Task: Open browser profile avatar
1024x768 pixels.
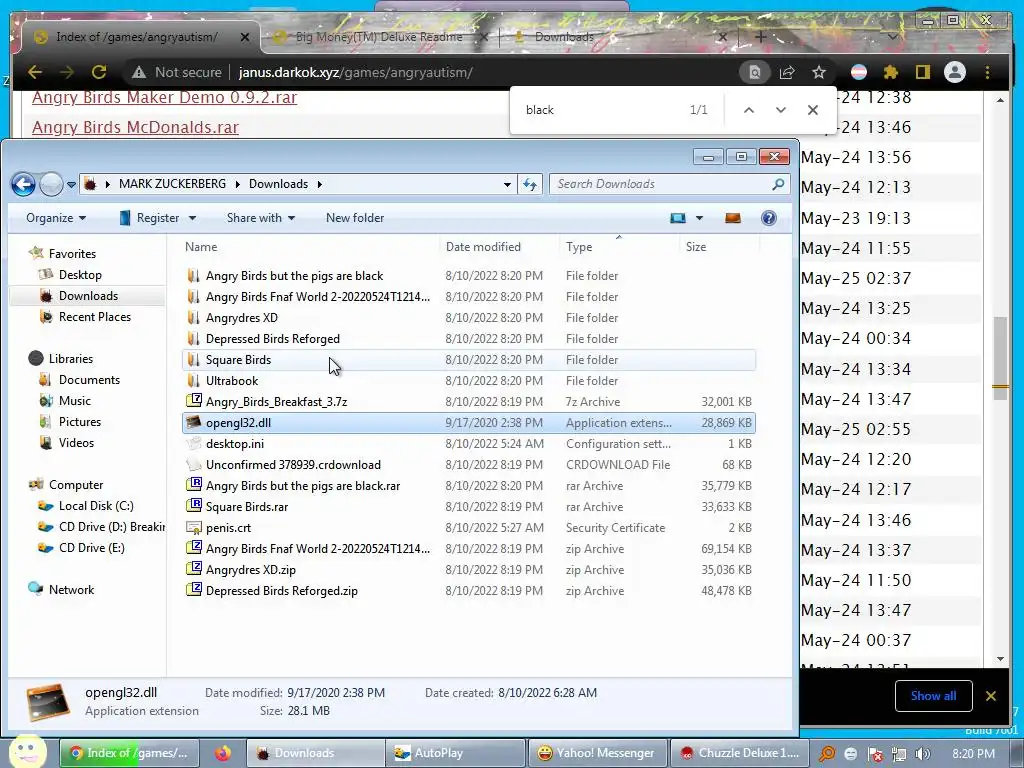Action: coord(955,72)
